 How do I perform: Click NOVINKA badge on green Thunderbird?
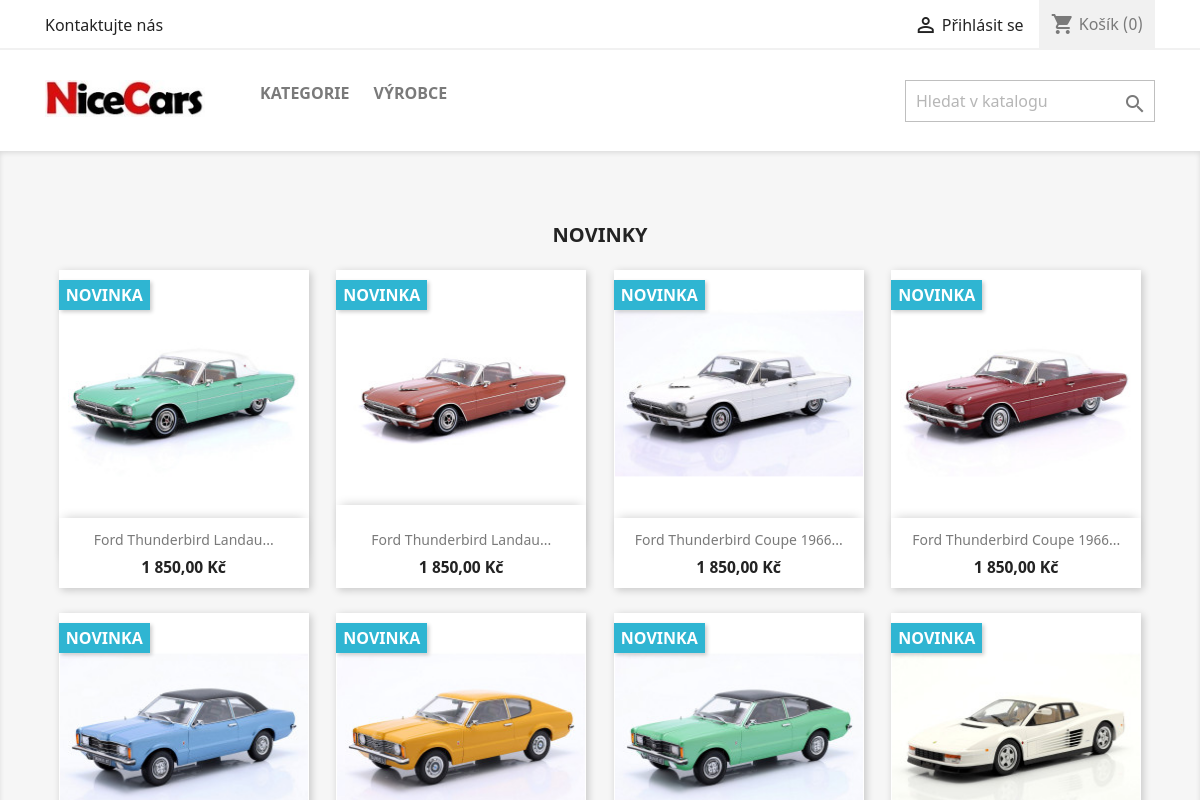pos(104,295)
